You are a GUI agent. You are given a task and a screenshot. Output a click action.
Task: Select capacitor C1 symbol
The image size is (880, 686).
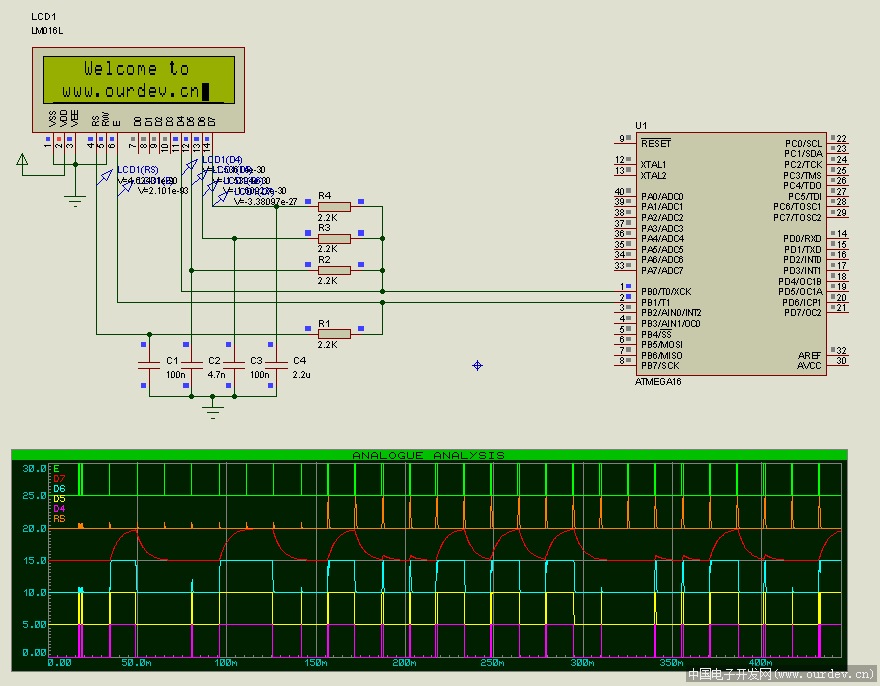tap(149, 366)
